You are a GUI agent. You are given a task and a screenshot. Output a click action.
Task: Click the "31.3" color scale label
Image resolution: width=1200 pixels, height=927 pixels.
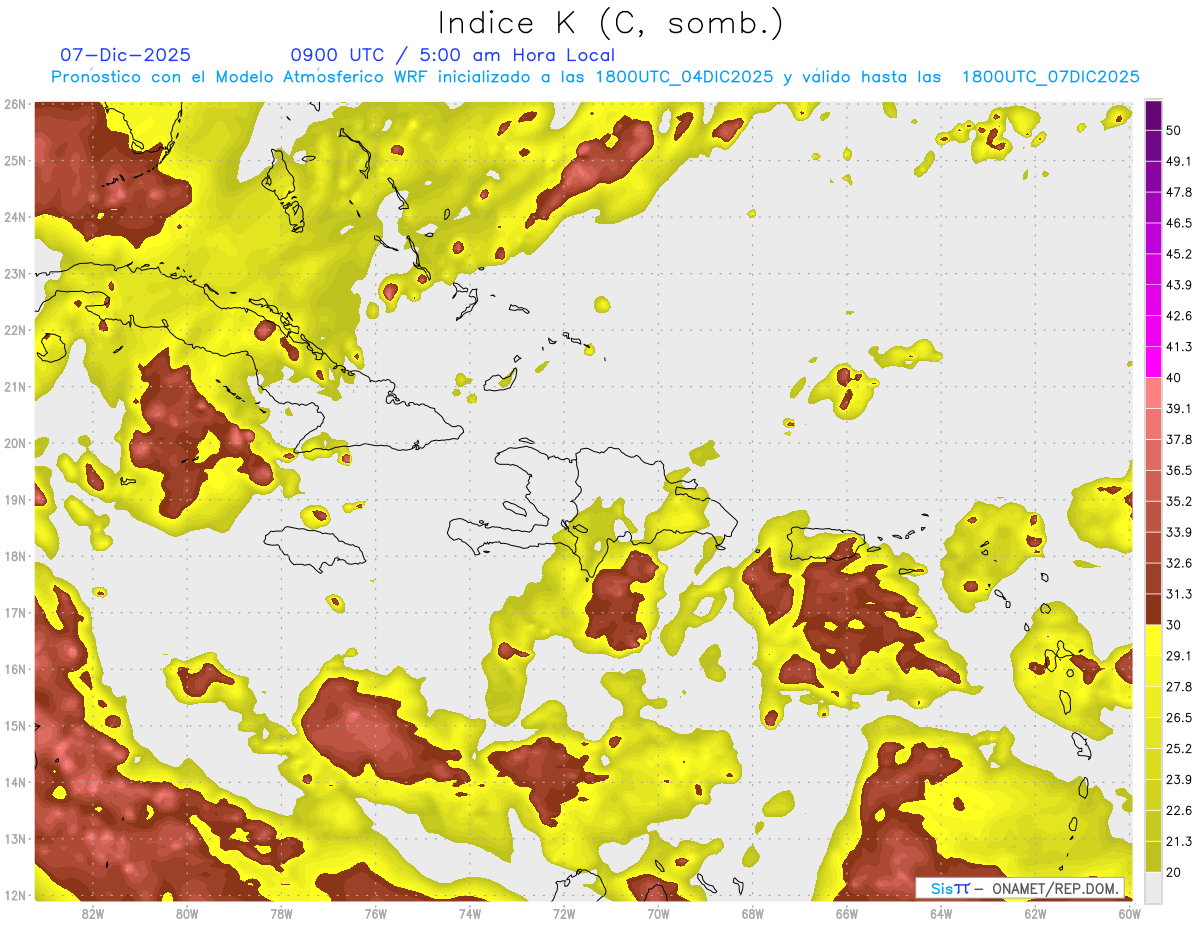tap(1178, 594)
